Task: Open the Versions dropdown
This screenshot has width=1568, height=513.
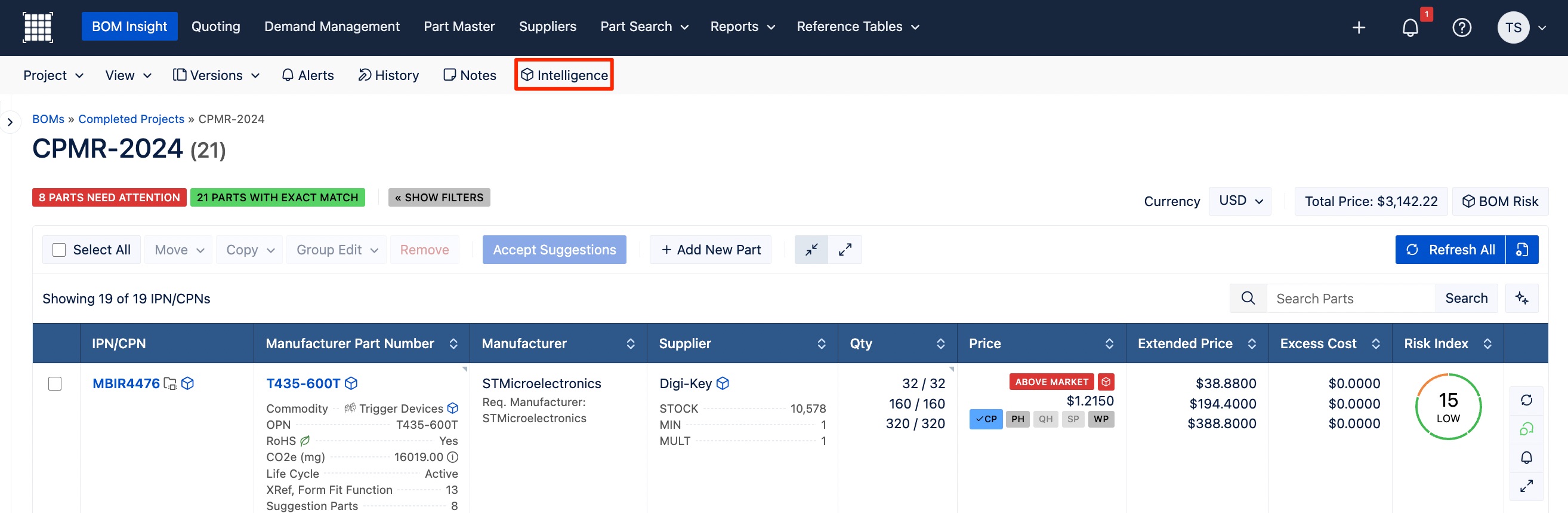Action: (x=216, y=76)
